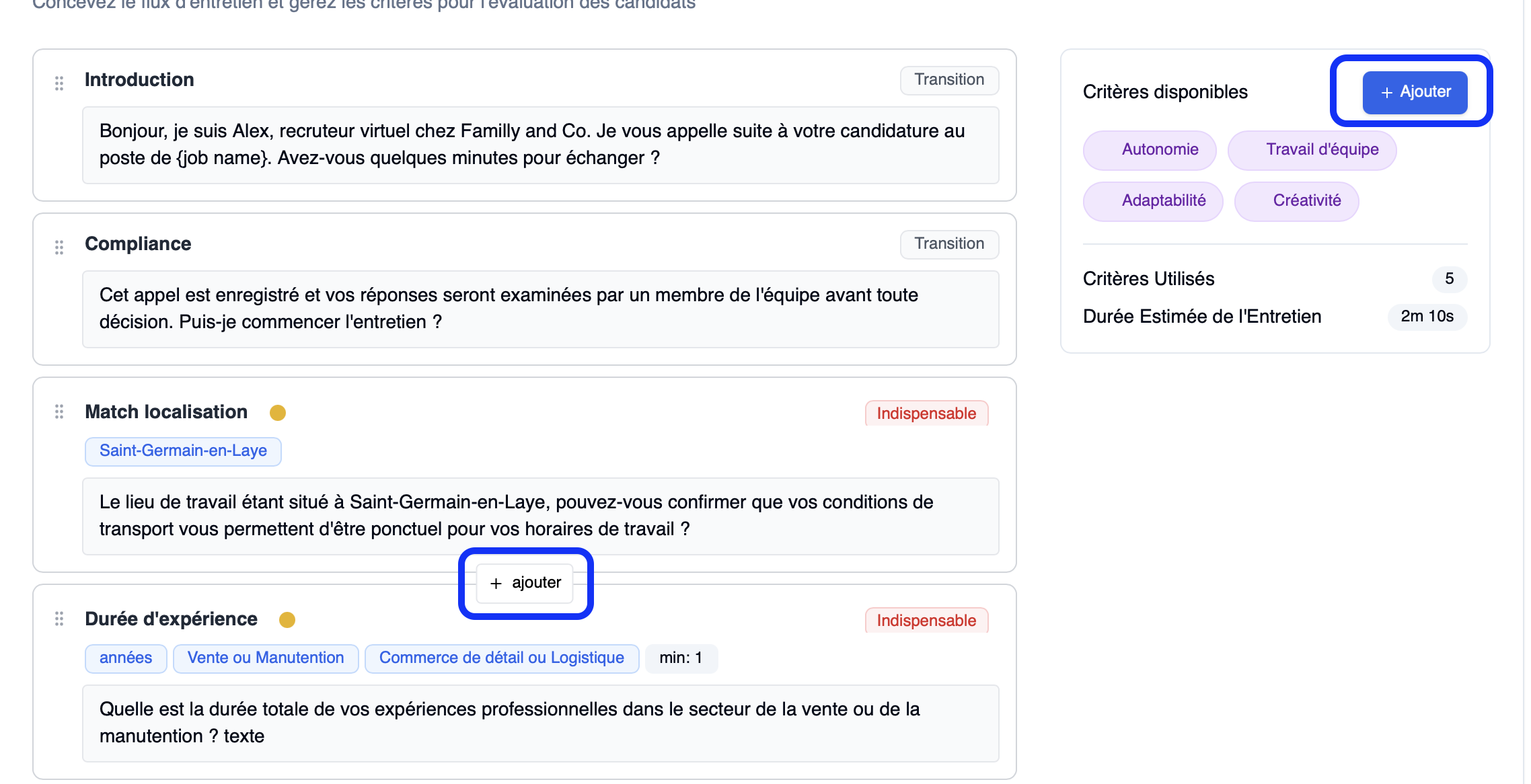
Task: Toggle the Transition badge on Compliance
Action: [948, 243]
